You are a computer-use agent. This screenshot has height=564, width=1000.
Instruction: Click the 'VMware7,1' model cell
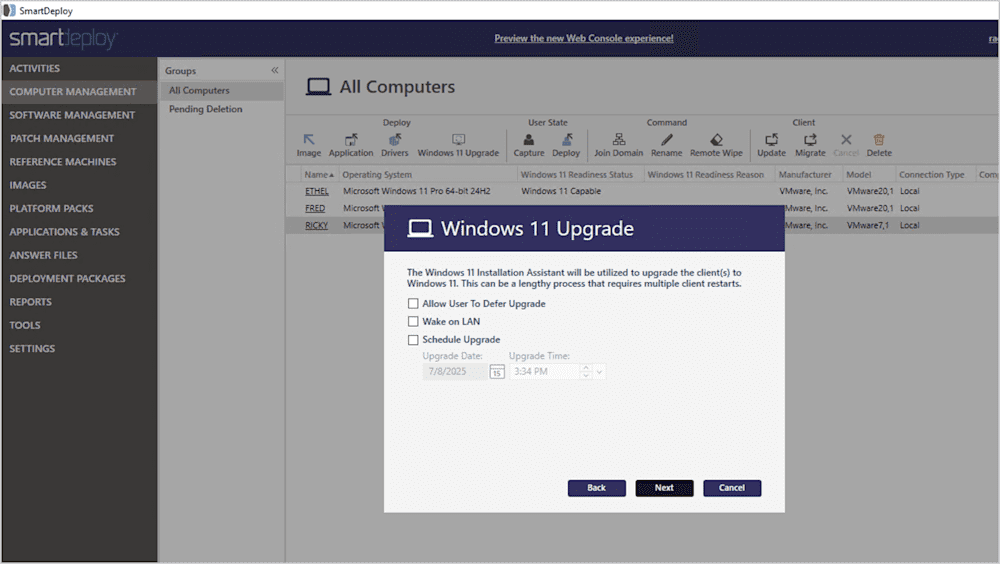click(x=868, y=226)
